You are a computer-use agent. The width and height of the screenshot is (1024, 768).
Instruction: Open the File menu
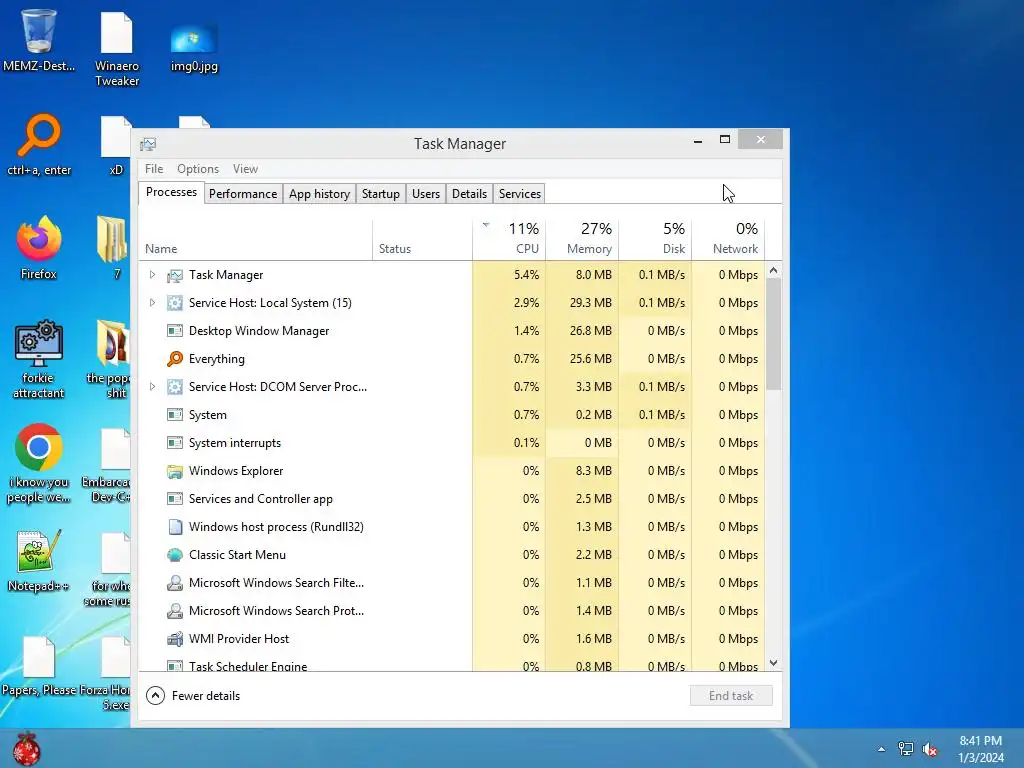click(154, 169)
